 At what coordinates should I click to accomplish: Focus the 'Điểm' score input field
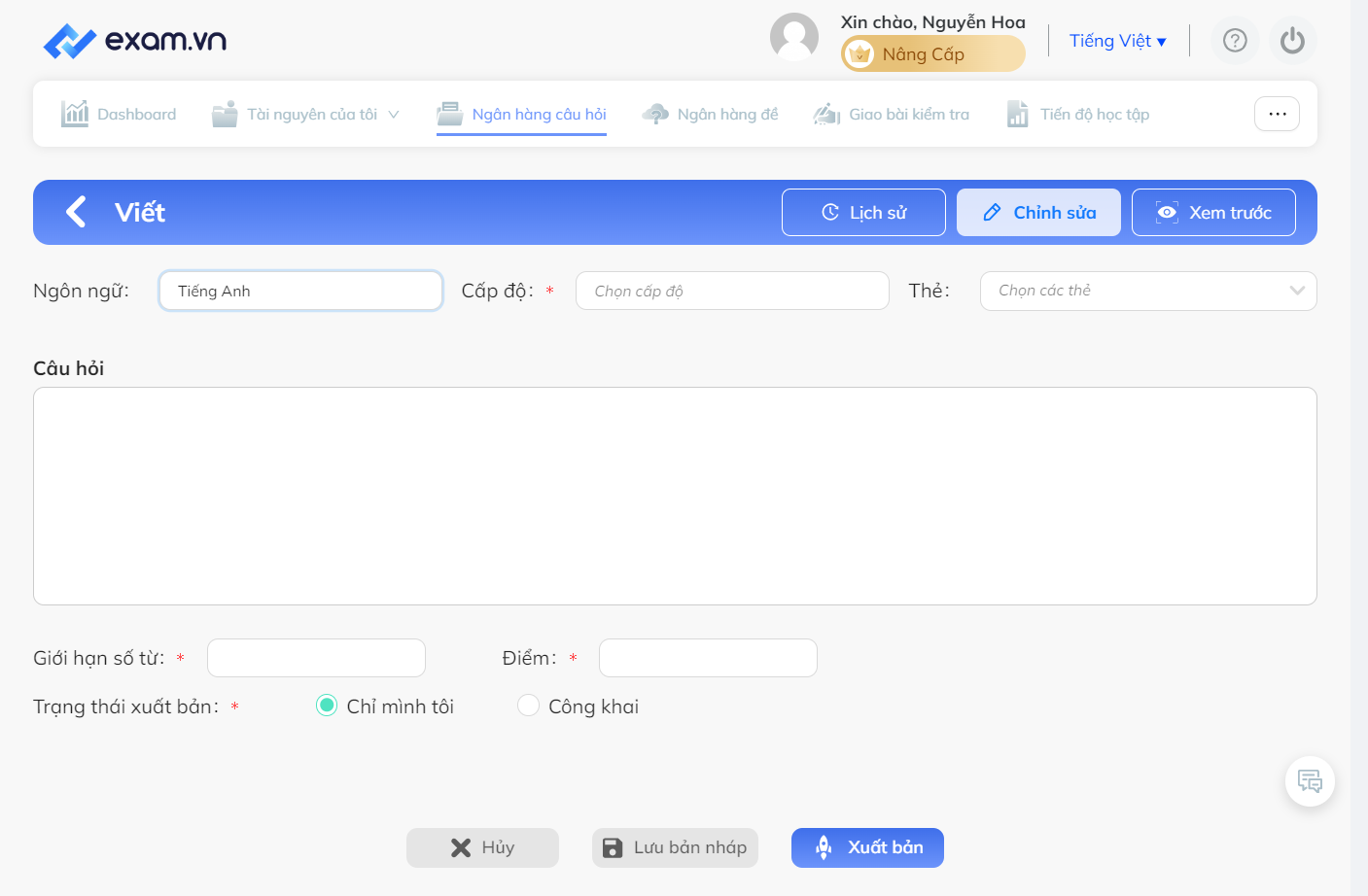(x=708, y=658)
